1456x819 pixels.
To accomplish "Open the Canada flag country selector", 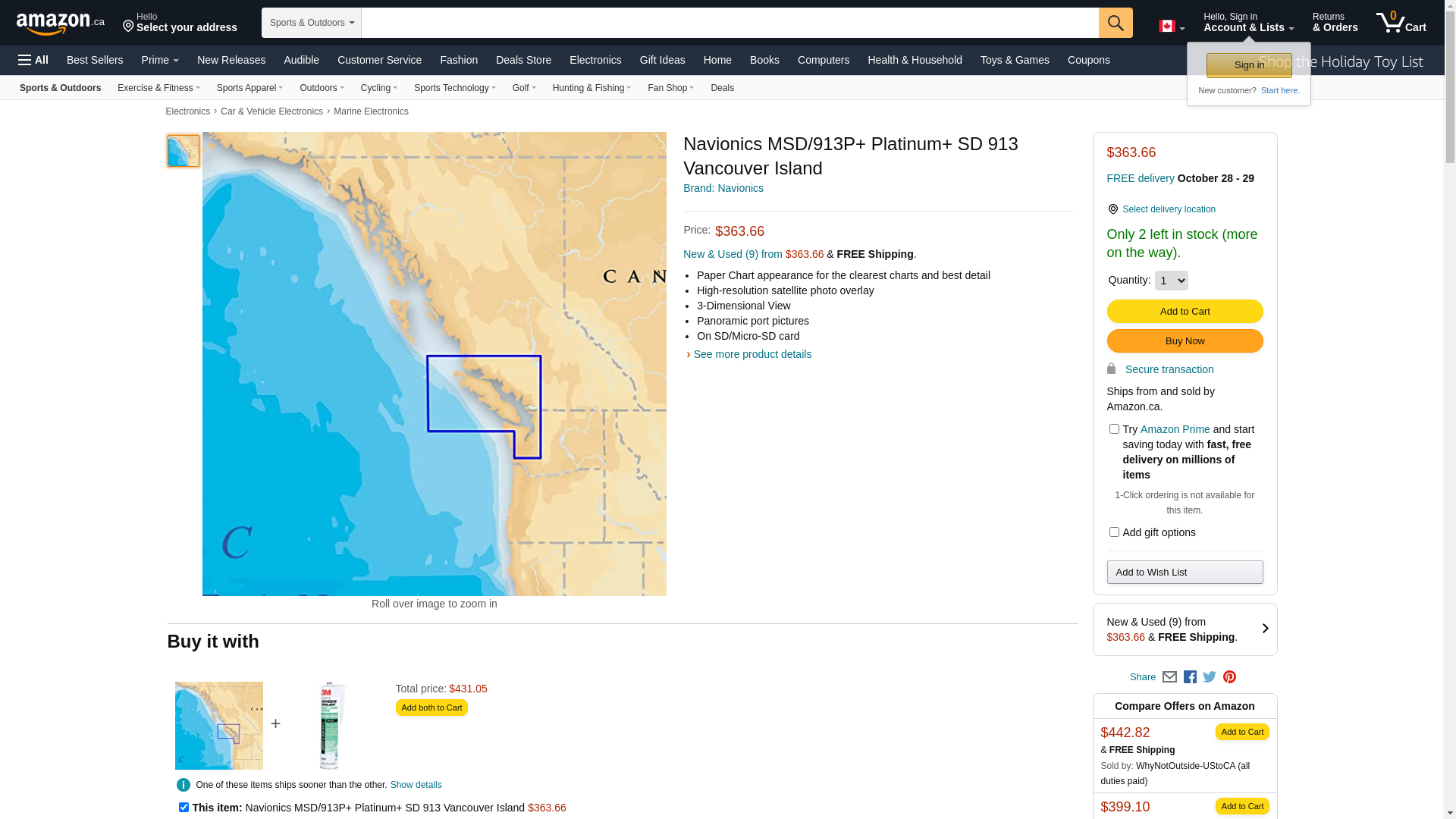I will pyautogui.click(x=1171, y=27).
